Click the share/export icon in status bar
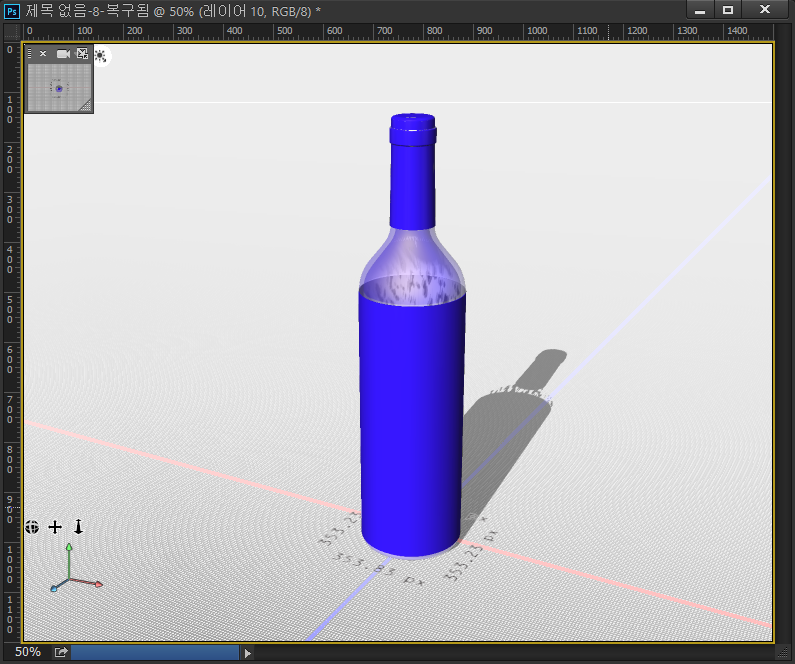The width and height of the screenshot is (795, 664). [61, 652]
